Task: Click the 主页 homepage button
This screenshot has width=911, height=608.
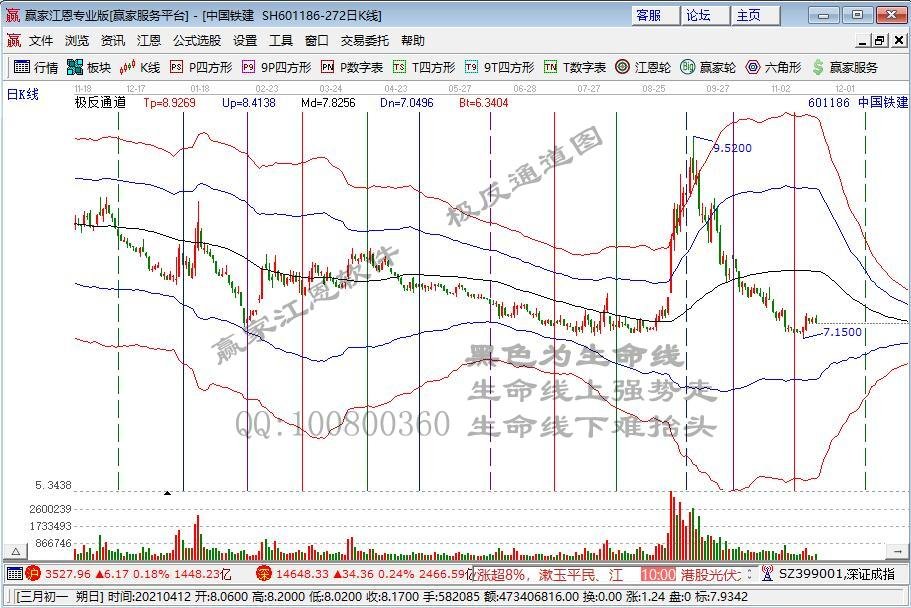Action: coord(755,15)
